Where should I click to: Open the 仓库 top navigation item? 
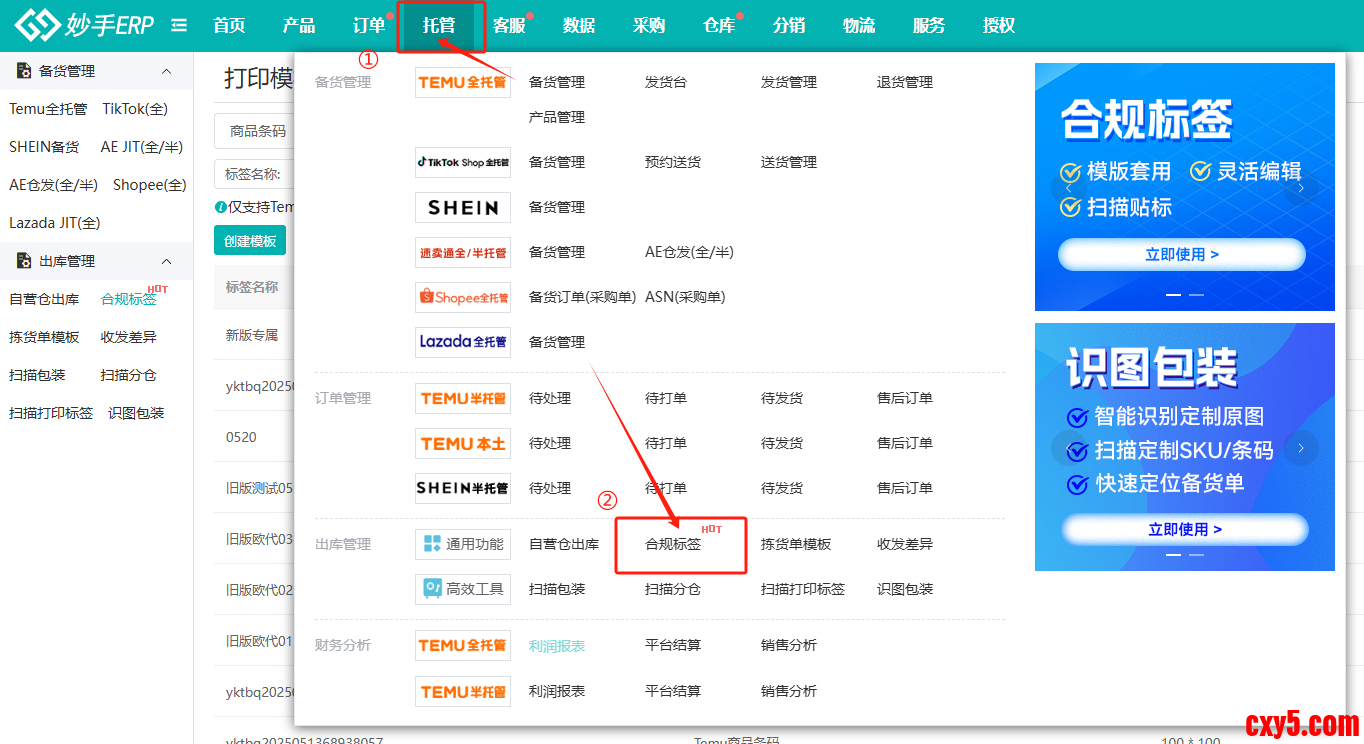click(719, 26)
